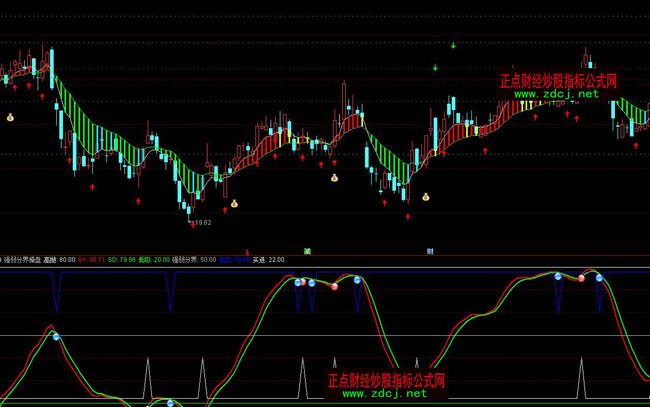
Task: Click the blue dot on the leftmost oscillator peak
Action: pyautogui.click(x=56, y=337)
